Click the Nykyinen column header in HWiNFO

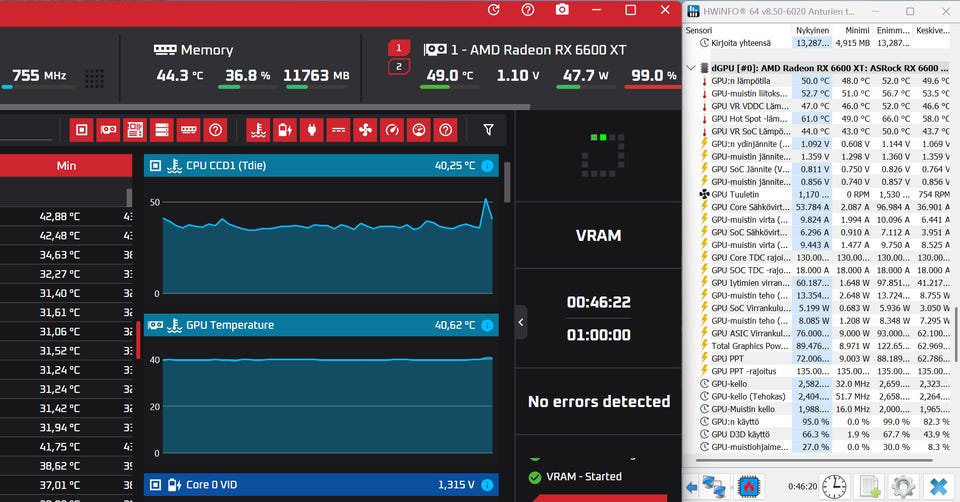tap(812, 30)
